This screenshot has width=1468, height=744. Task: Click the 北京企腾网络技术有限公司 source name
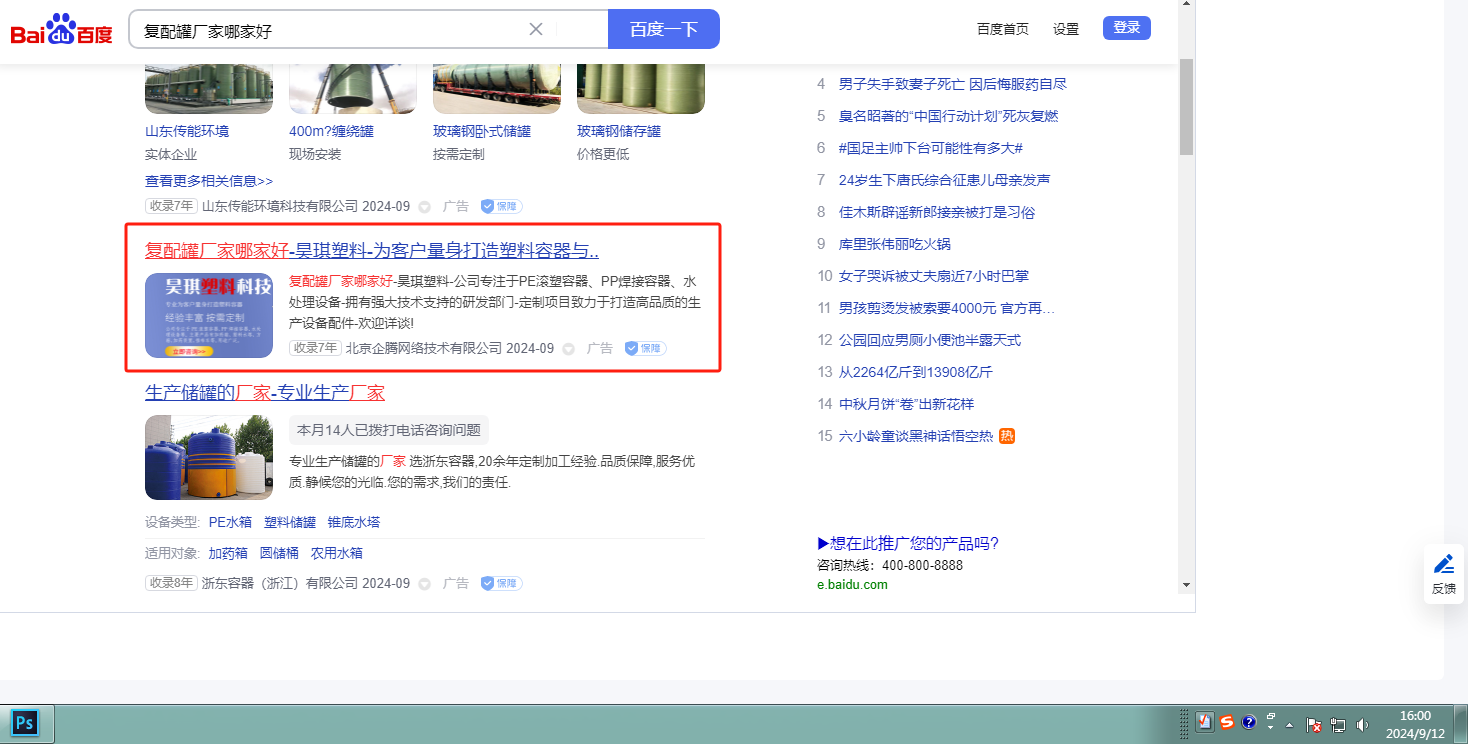(424, 348)
